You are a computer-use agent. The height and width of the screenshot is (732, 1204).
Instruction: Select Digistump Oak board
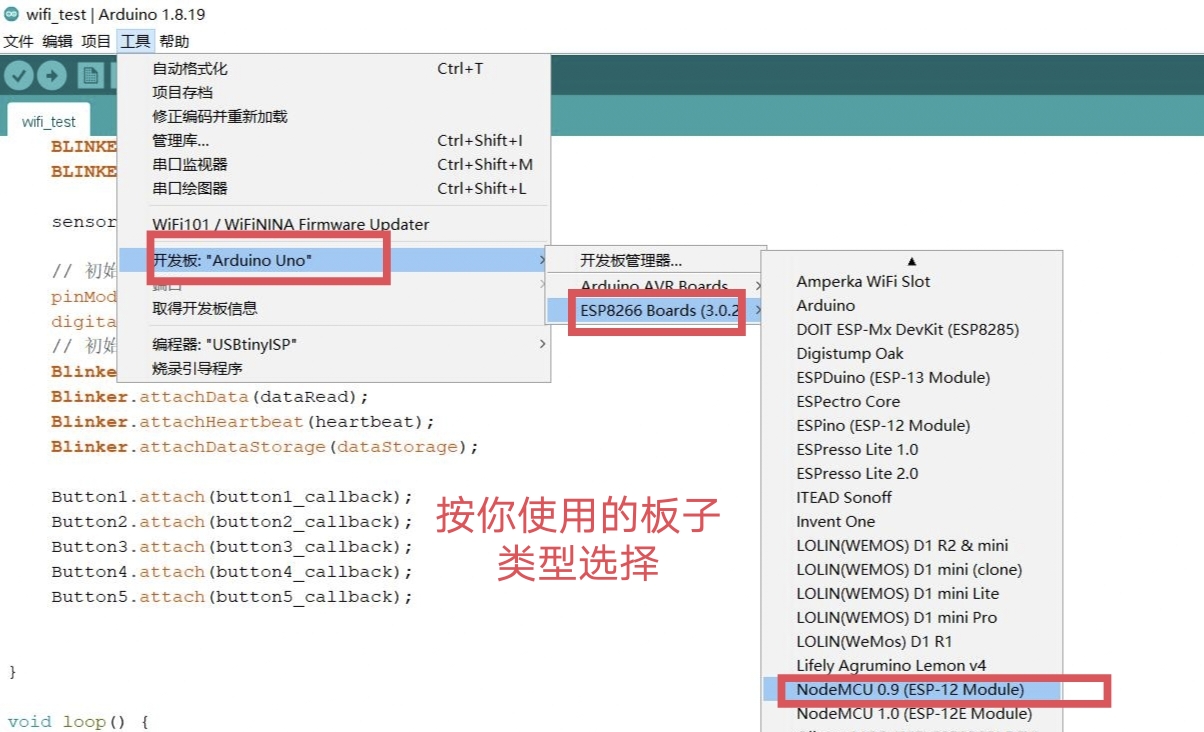click(911, 353)
